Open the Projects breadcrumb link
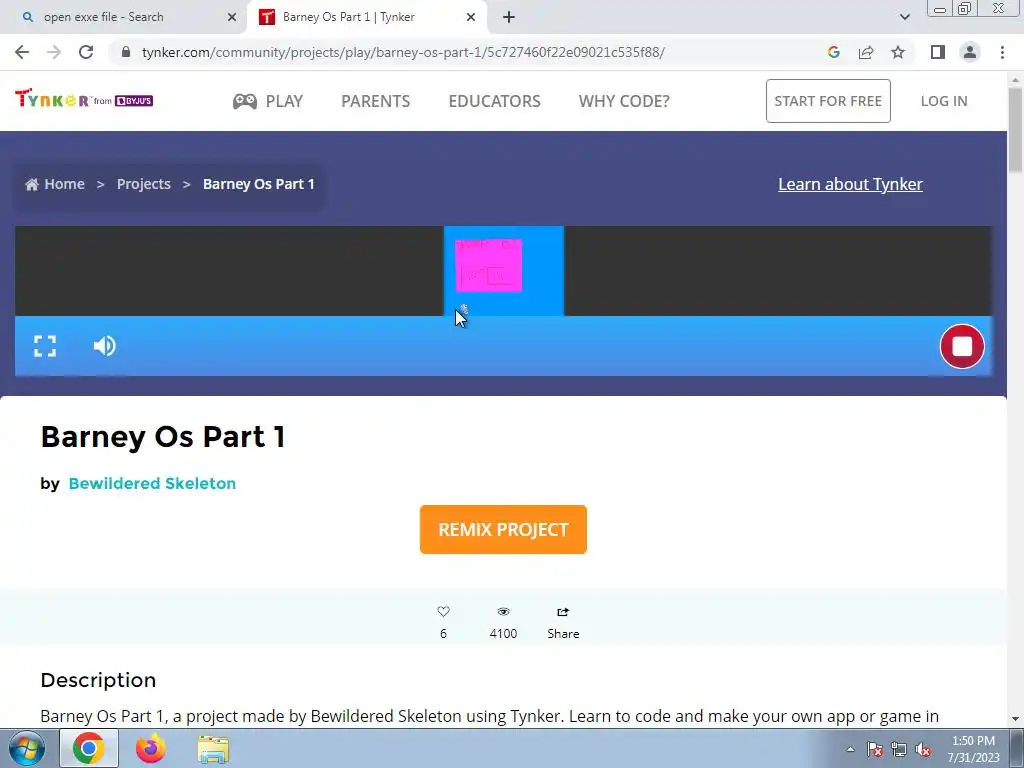Image resolution: width=1024 pixels, height=768 pixels. click(144, 184)
